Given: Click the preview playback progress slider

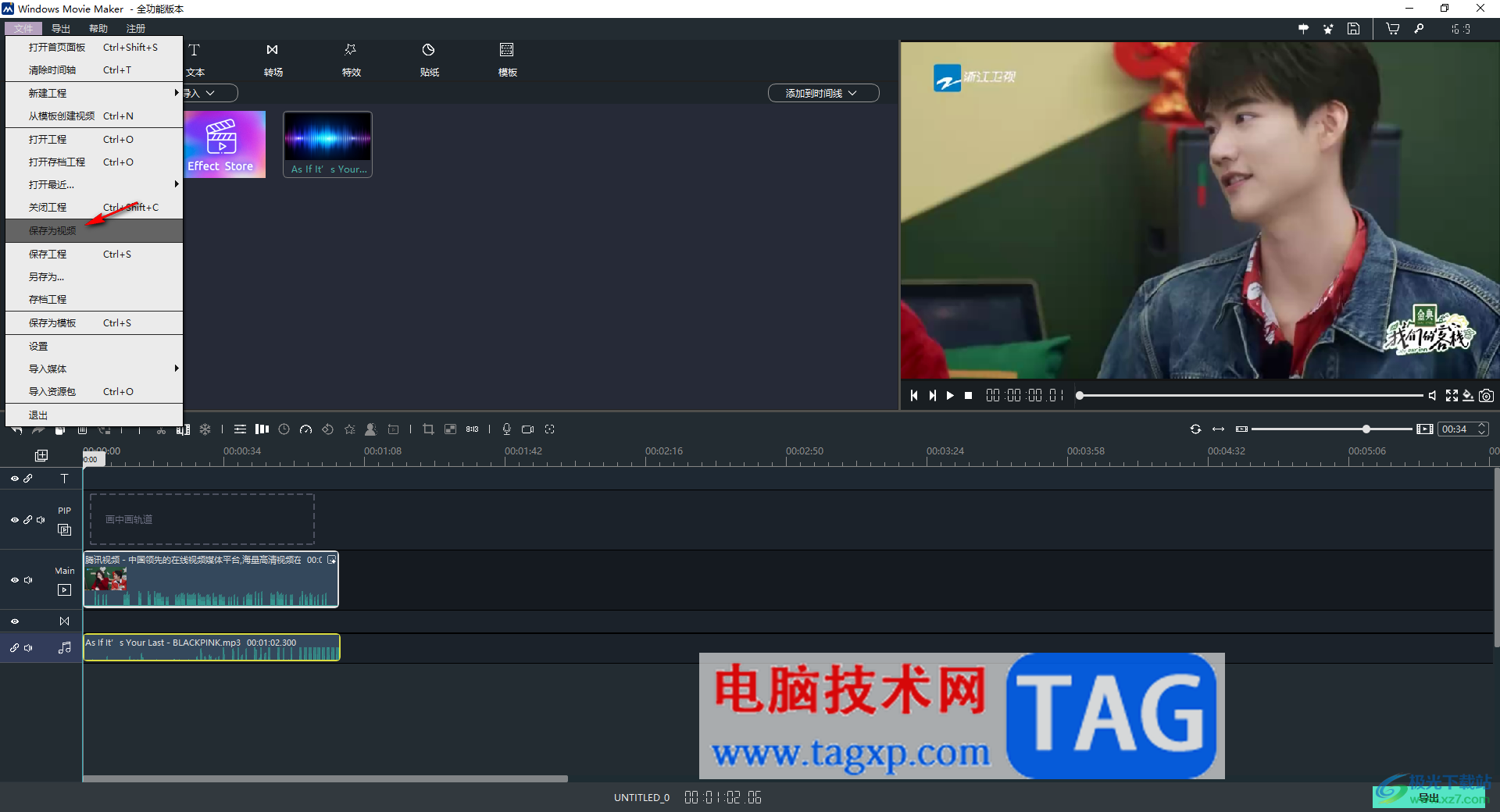Looking at the screenshot, I should pyautogui.click(x=1250, y=396).
